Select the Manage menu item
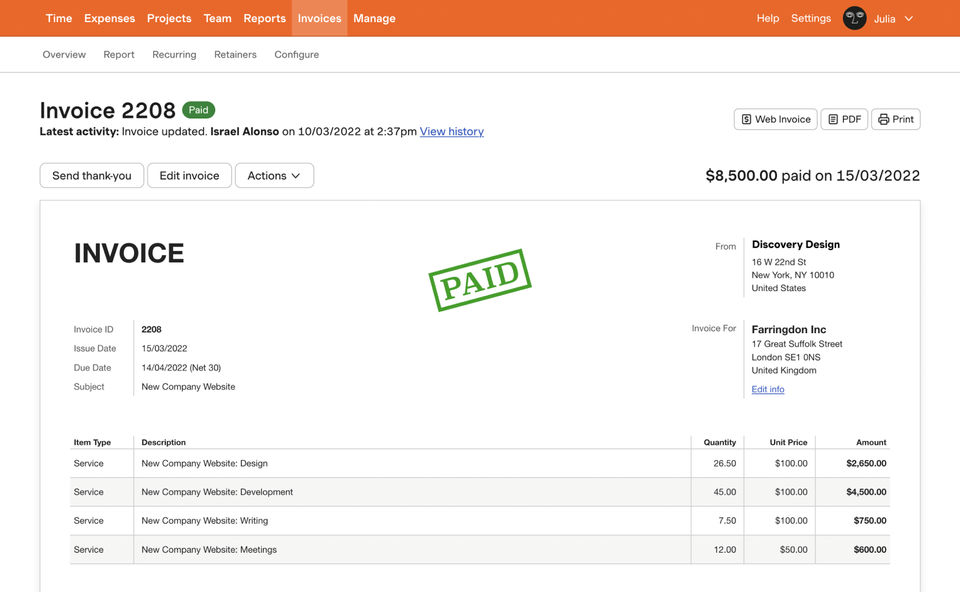960x592 pixels. tap(374, 18)
